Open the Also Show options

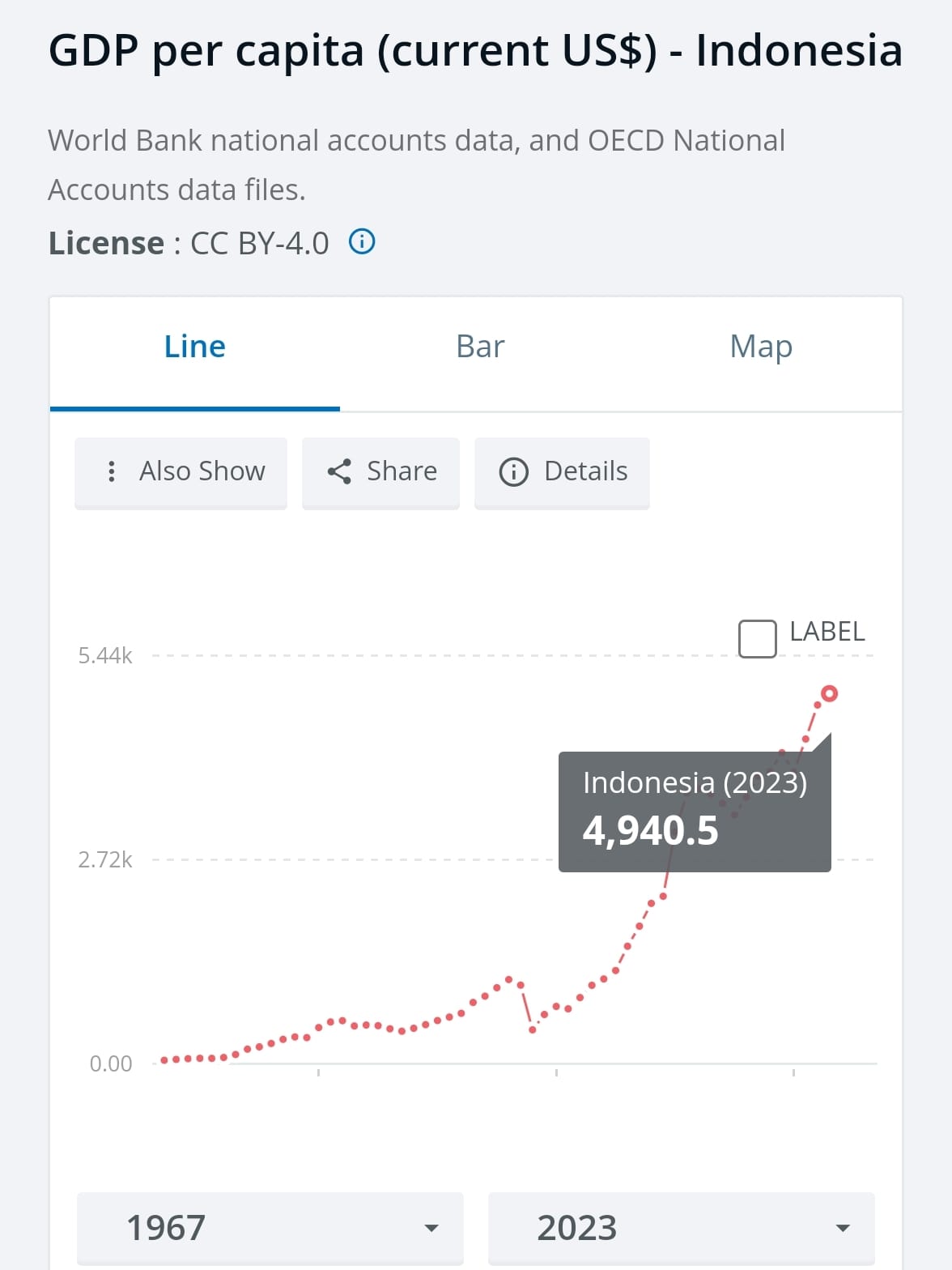[181, 473]
